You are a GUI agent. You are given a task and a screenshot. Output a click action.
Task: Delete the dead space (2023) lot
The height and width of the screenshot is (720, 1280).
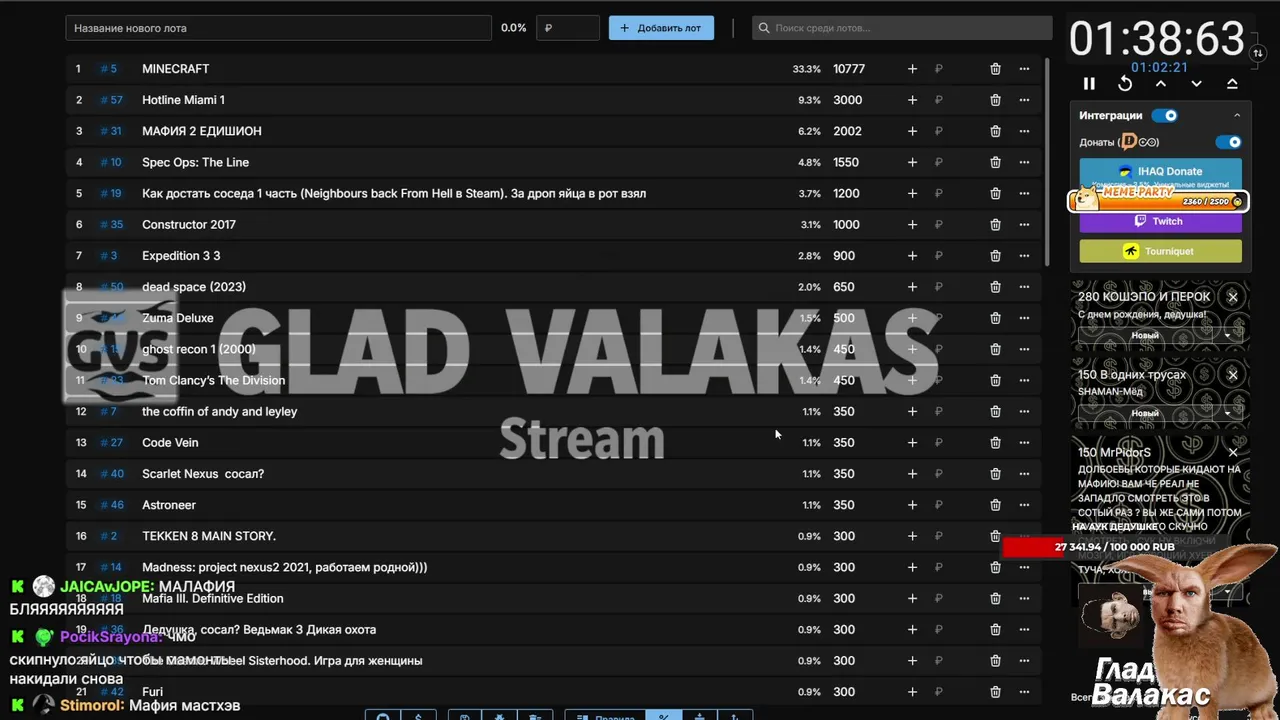pos(995,287)
